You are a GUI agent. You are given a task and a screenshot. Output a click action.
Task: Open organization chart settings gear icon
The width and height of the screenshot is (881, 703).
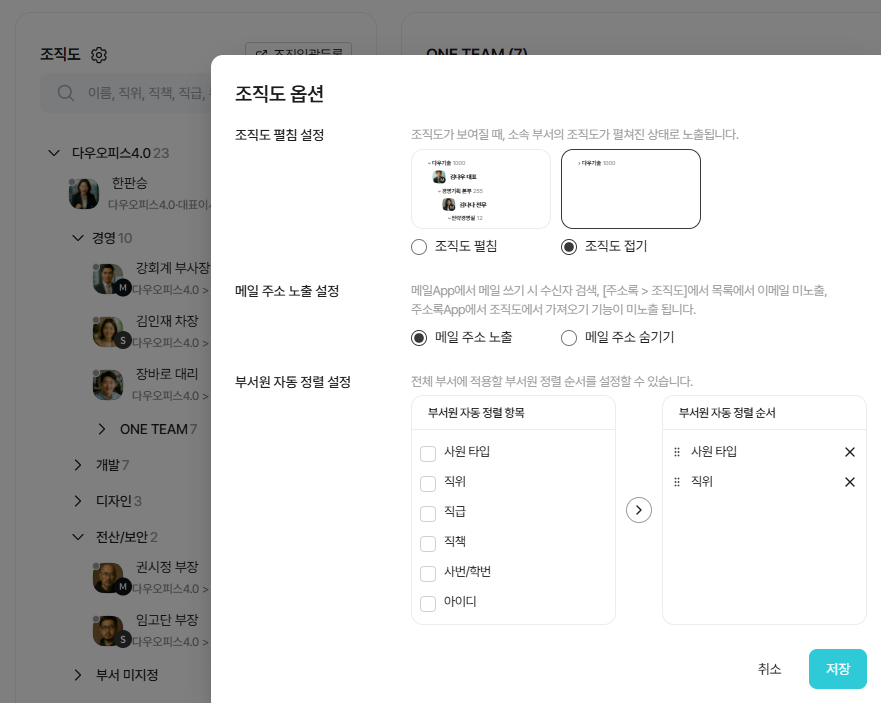pos(98,55)
